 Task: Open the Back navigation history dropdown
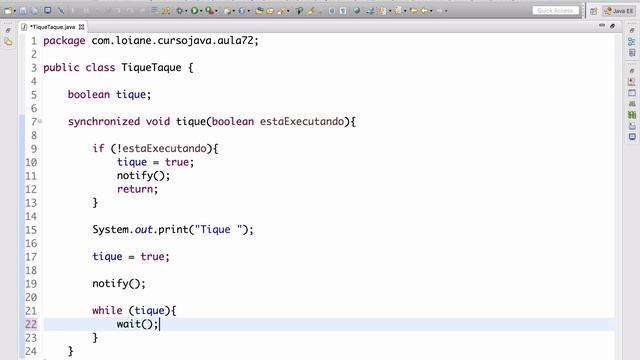[x=431, y=11]
